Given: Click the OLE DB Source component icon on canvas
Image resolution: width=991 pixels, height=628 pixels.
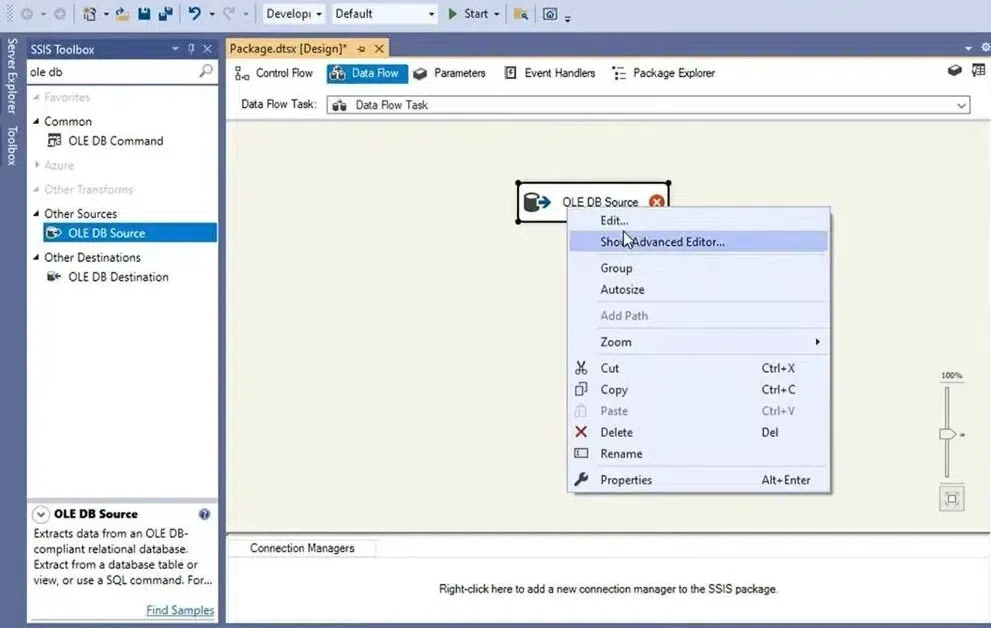Looking at the screenshot, I should point(537,202).
